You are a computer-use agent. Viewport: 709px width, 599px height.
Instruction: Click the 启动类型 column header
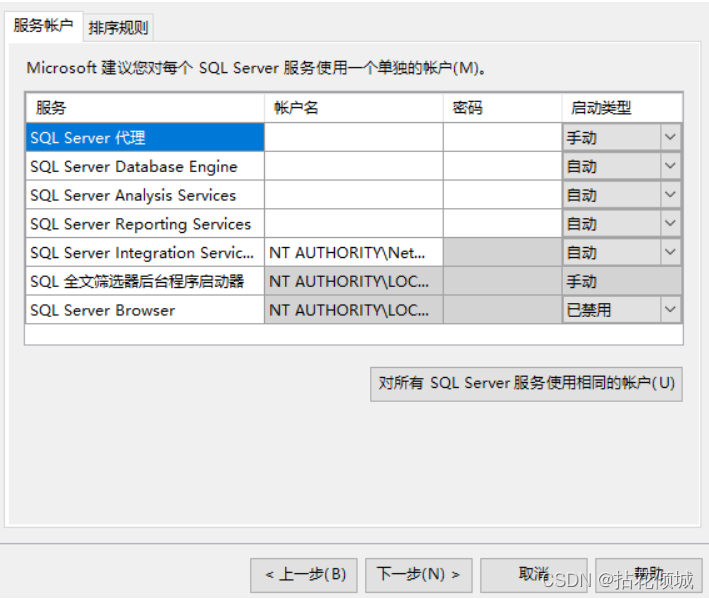(x=622, y=108)
